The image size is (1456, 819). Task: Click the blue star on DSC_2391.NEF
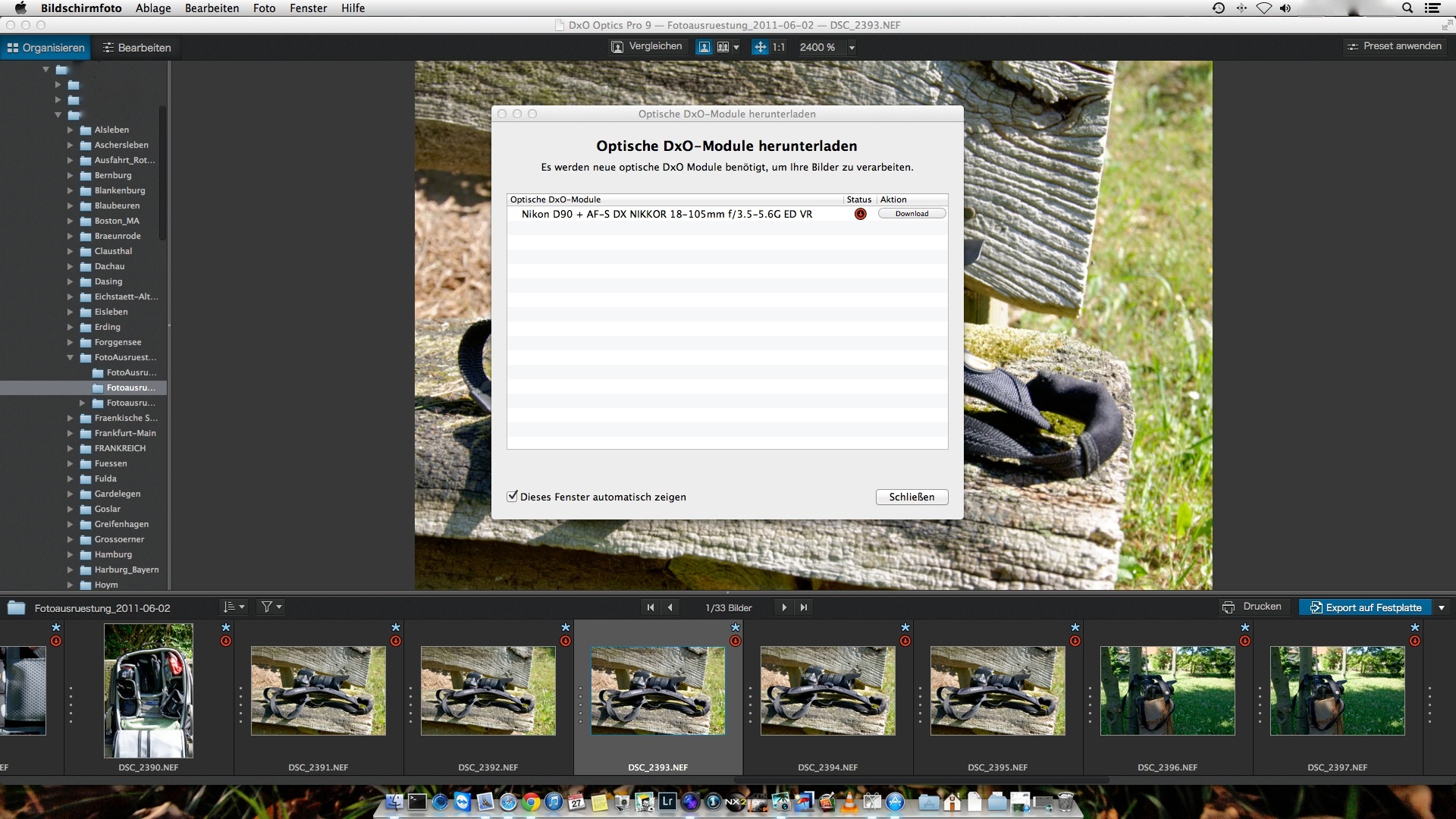[x=396, y=628]
